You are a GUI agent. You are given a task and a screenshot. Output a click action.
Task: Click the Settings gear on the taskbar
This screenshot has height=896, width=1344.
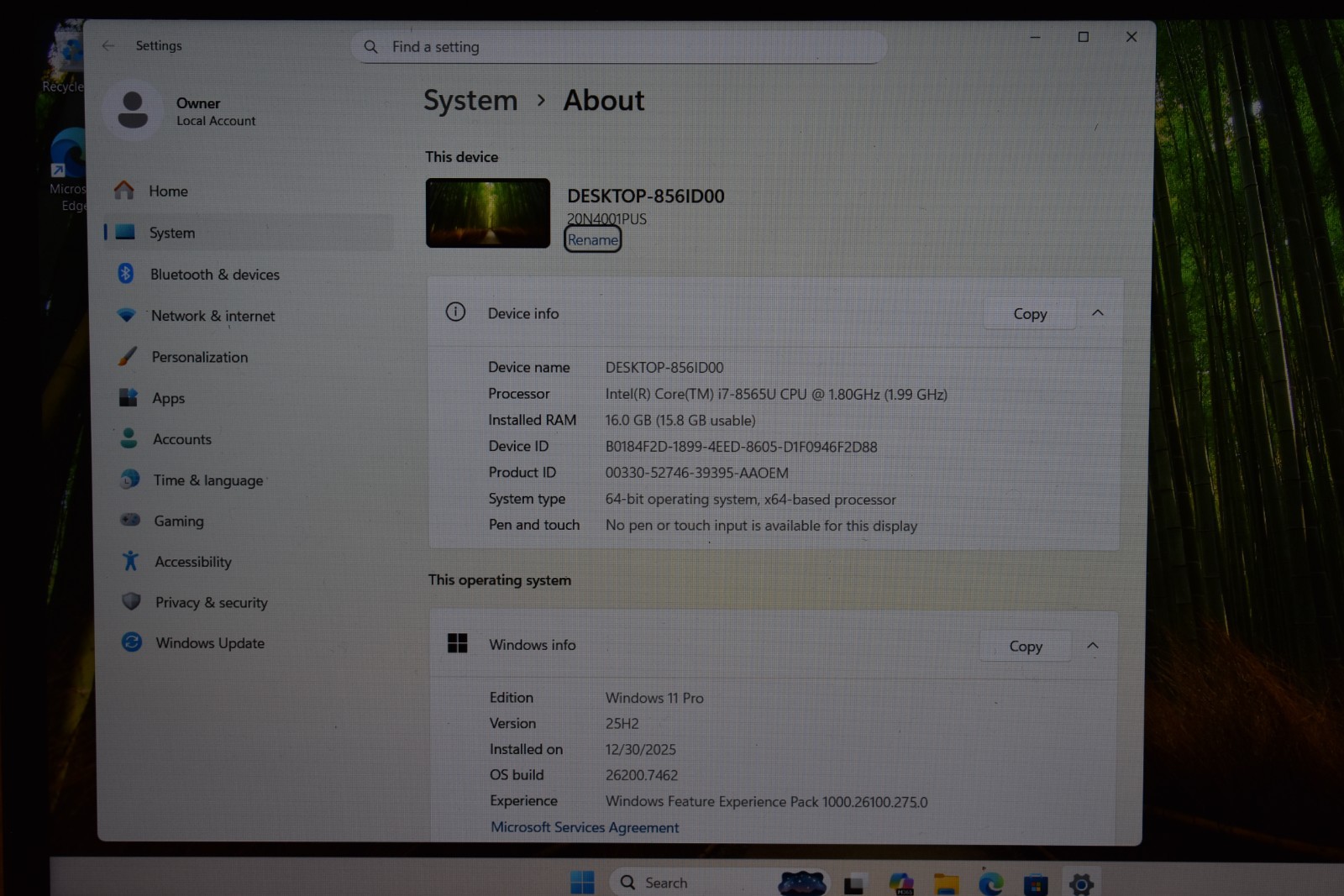1081,883
